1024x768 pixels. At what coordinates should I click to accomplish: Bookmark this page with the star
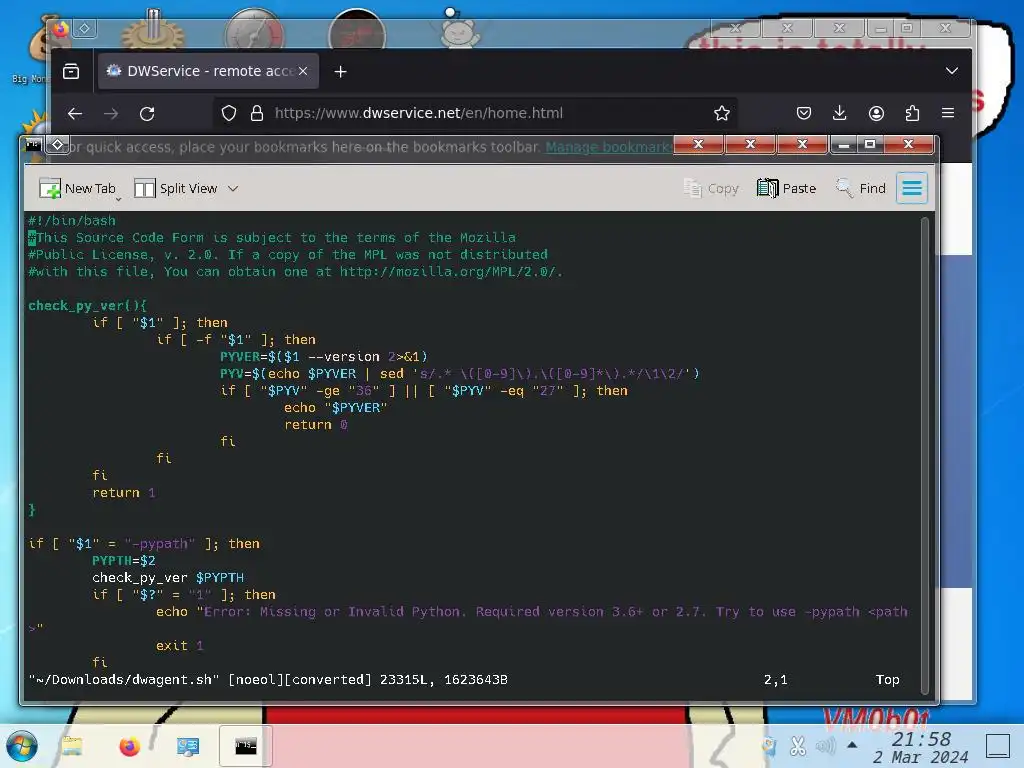[x=722, y=114]
